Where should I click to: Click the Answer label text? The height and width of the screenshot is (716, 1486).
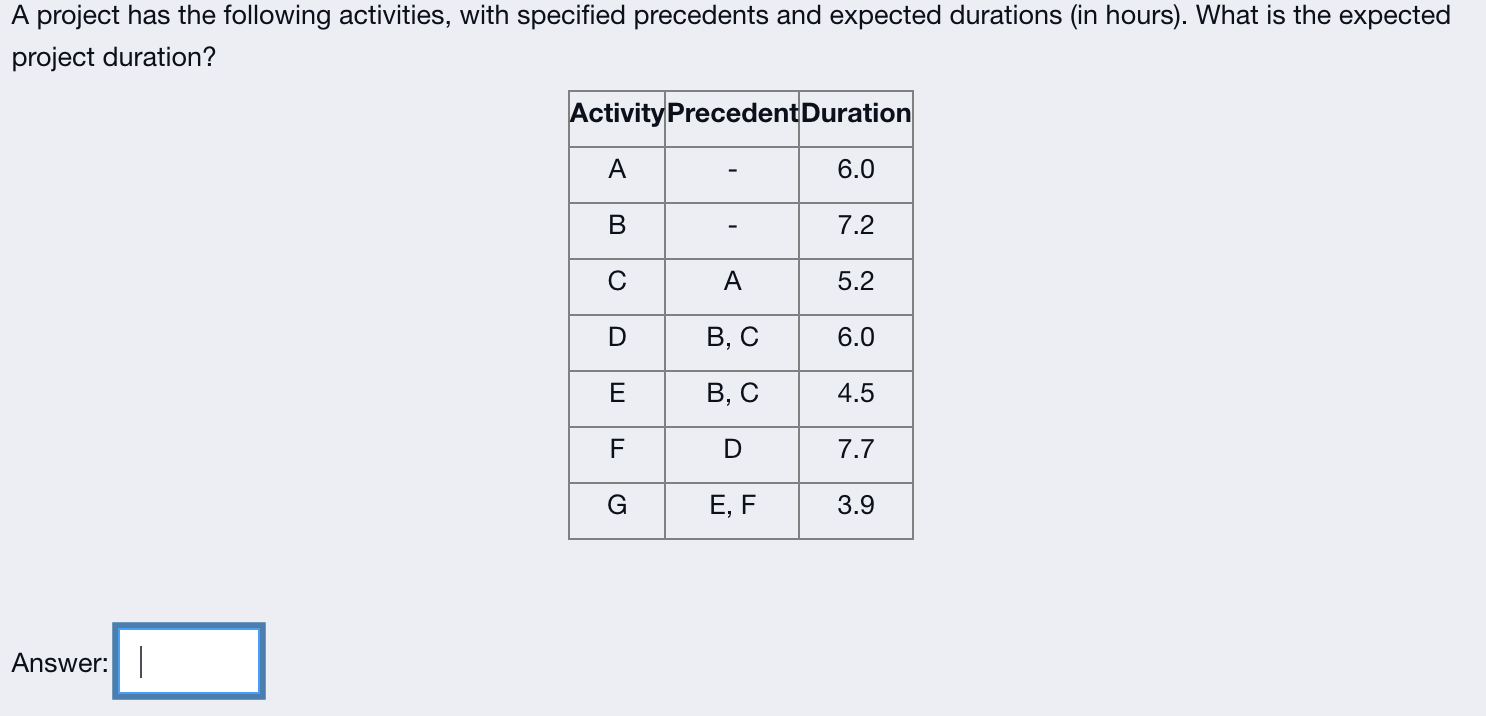57,660
